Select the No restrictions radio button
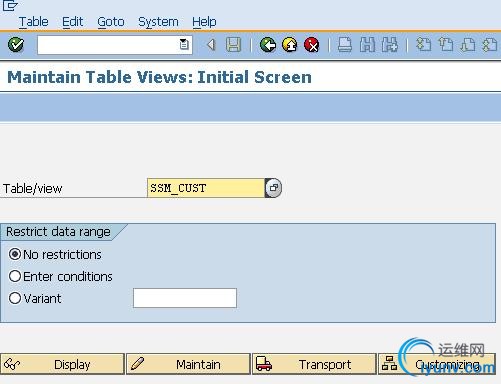501x384 pixels. [x=15, y=254]
